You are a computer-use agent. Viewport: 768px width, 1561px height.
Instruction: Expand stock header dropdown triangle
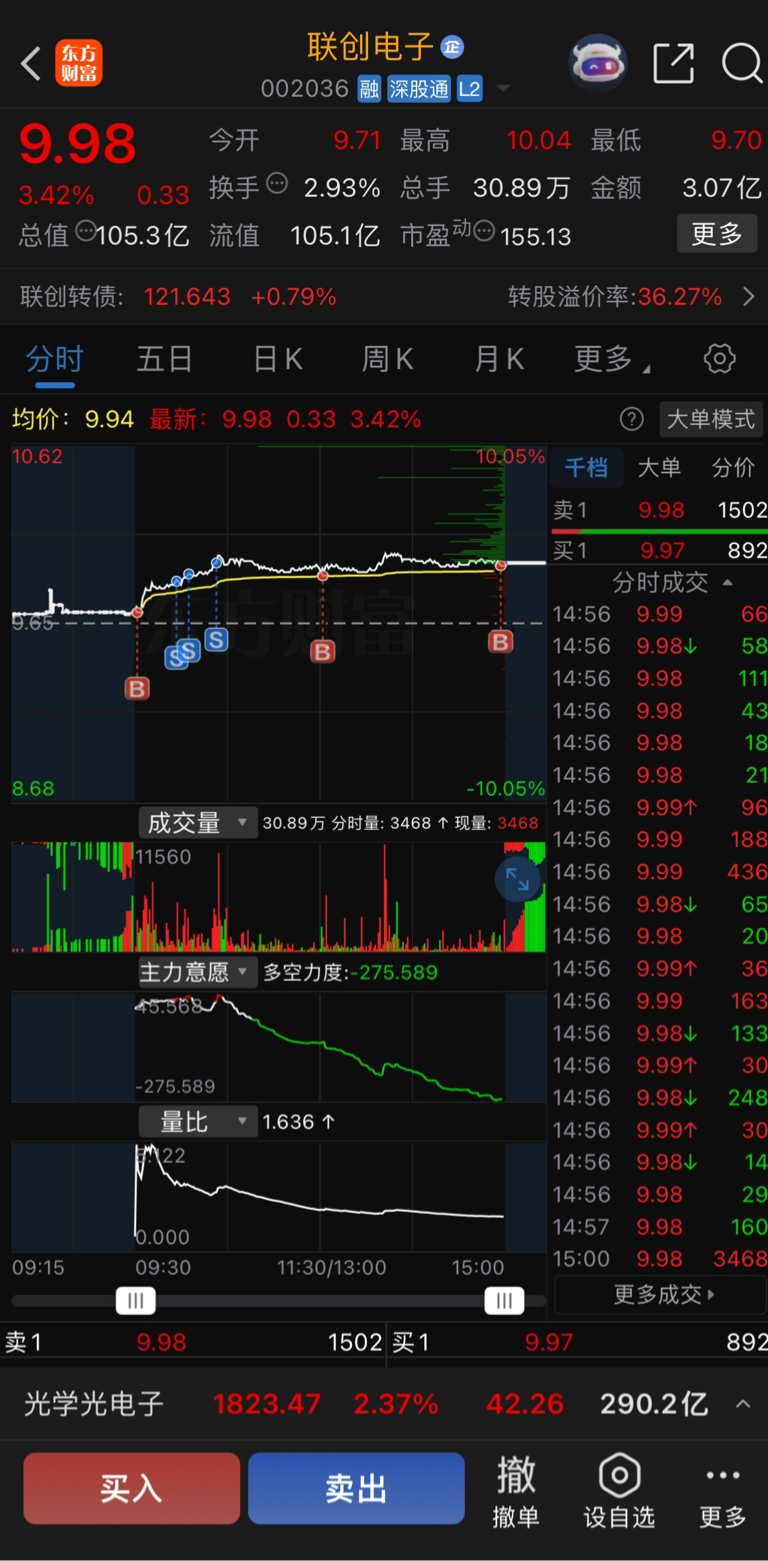tap(503, 89)
